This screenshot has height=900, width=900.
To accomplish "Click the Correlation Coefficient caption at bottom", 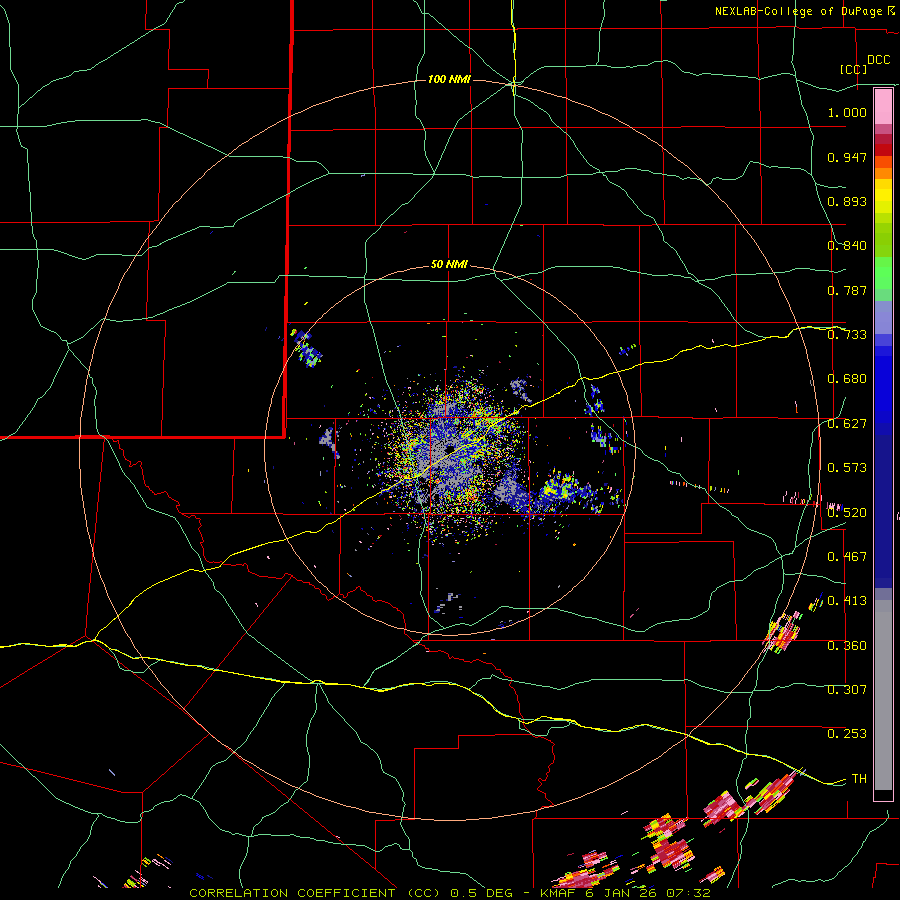I will (x=450, y=893).
